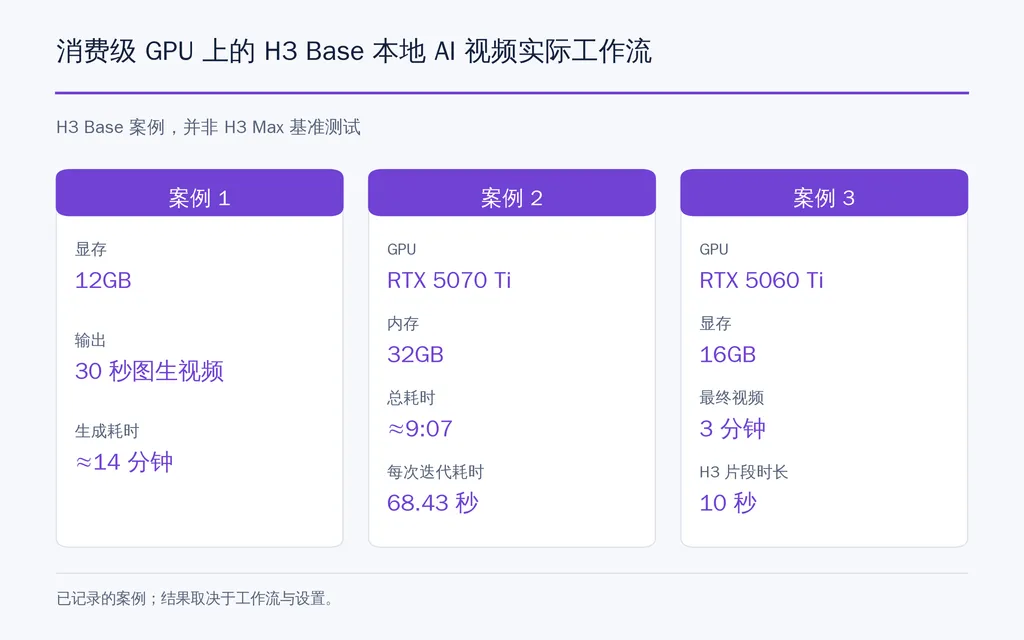This screenshot has height=640, width=1024.
Task: Click the 显存 label in 案例 3
Action: pyautogui.click(x=715, y=323)
